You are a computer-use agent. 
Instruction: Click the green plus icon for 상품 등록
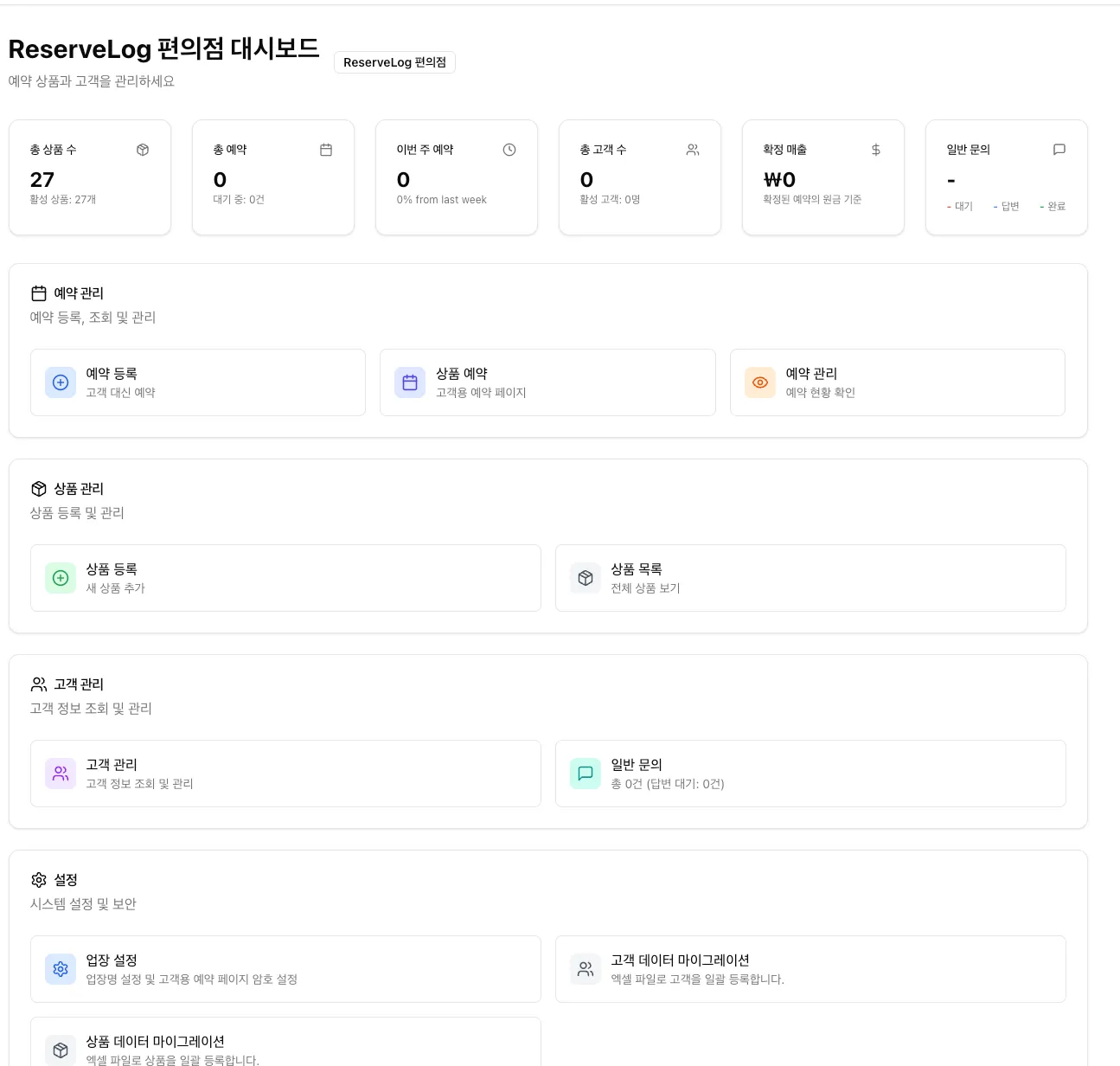click(61, 578)
